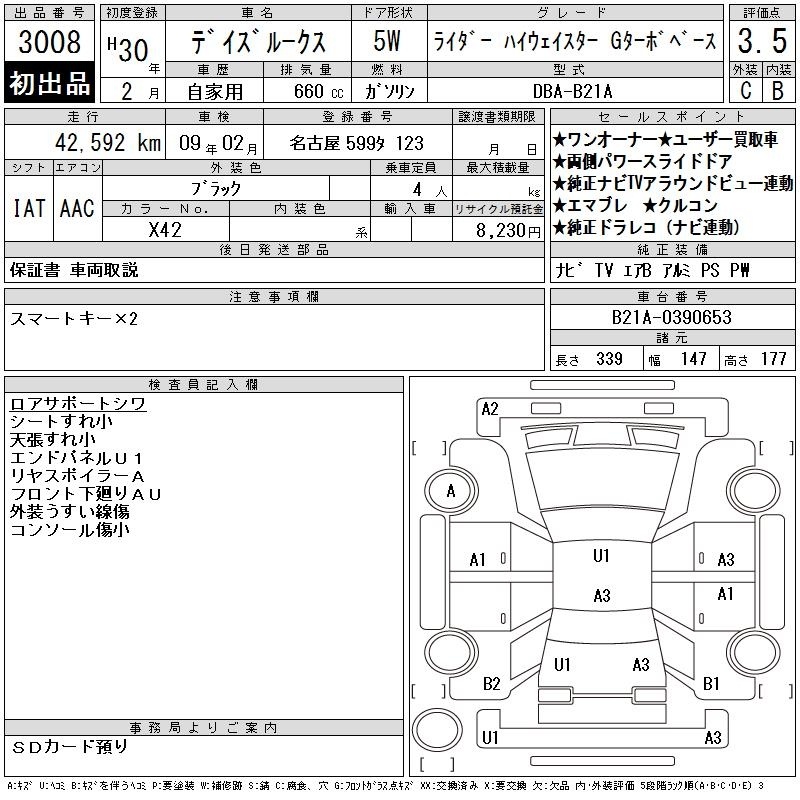
Task: Click the evaluation score 3.5
Action: [762, 41]
